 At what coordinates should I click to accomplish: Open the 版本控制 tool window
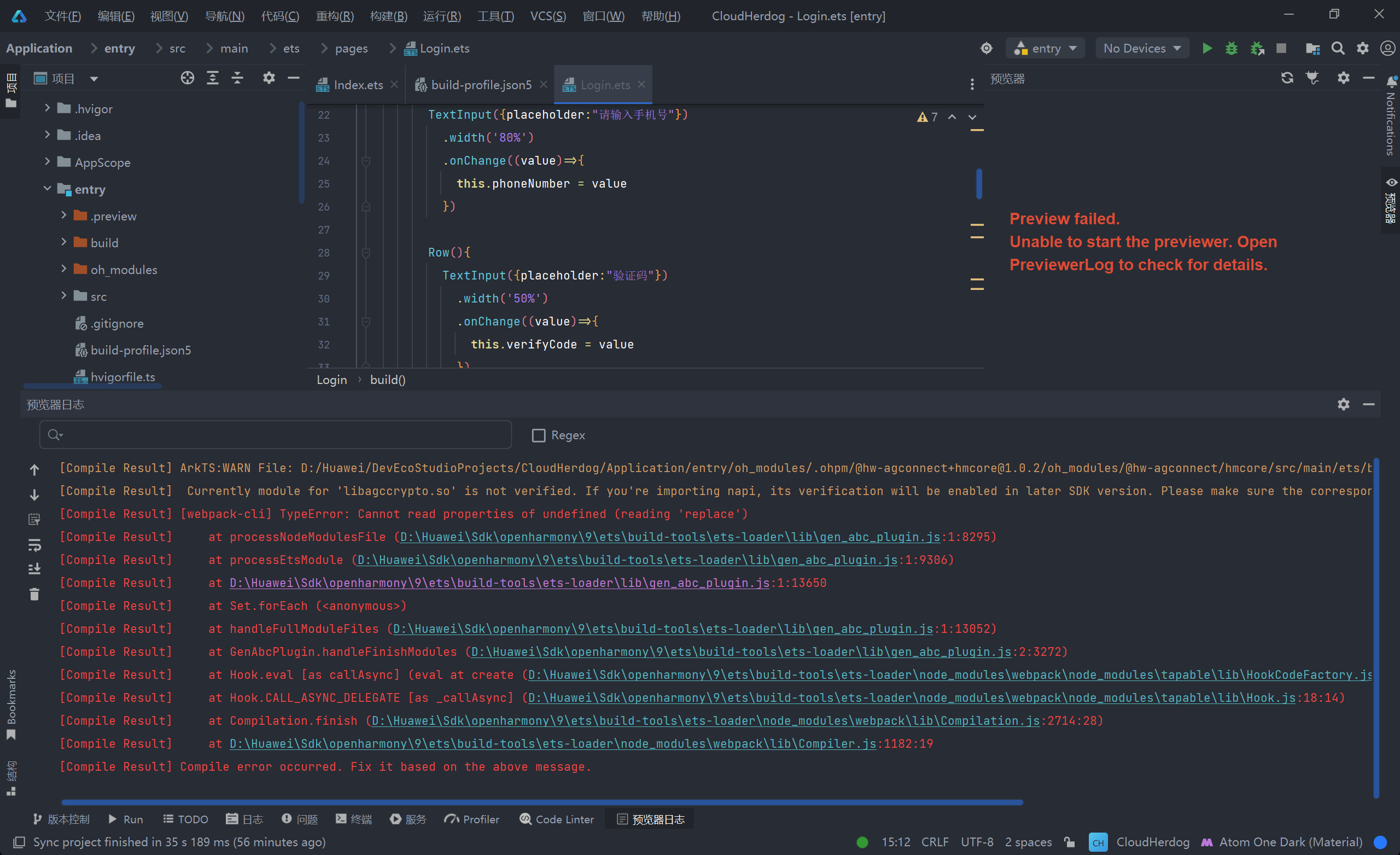click(61, 819)
